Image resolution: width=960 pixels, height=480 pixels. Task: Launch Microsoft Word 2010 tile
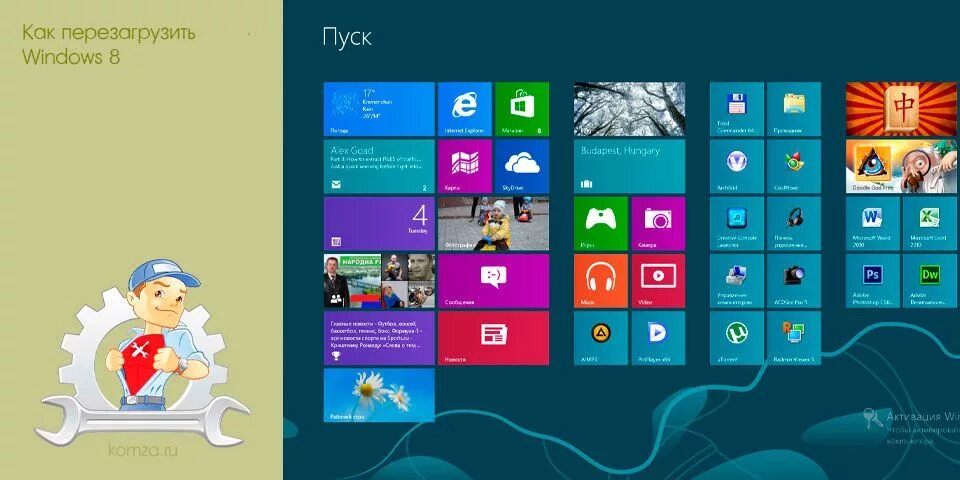tap(873, 223)
